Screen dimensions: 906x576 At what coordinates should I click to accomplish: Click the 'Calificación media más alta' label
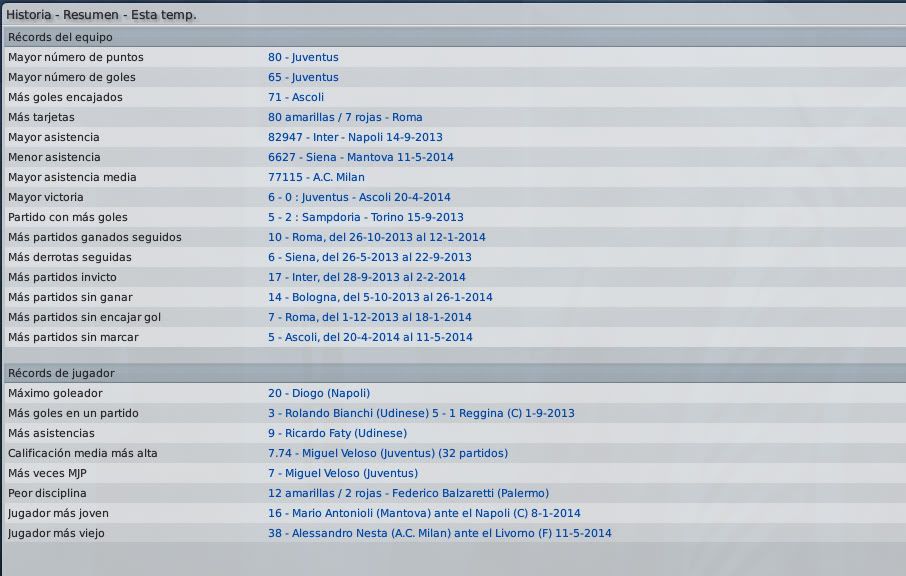[83, 454]
